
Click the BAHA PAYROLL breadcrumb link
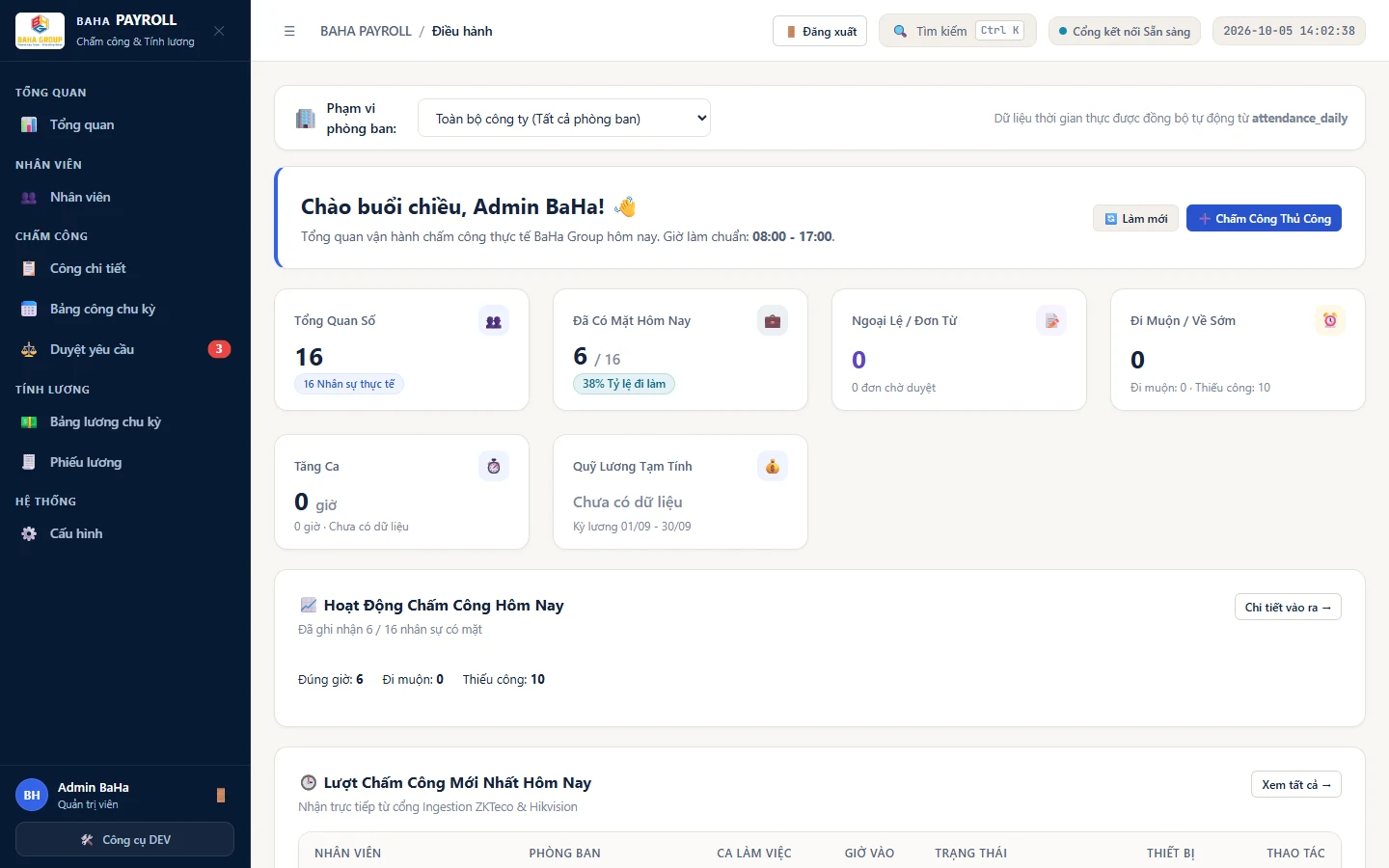(x=366, y=31)
